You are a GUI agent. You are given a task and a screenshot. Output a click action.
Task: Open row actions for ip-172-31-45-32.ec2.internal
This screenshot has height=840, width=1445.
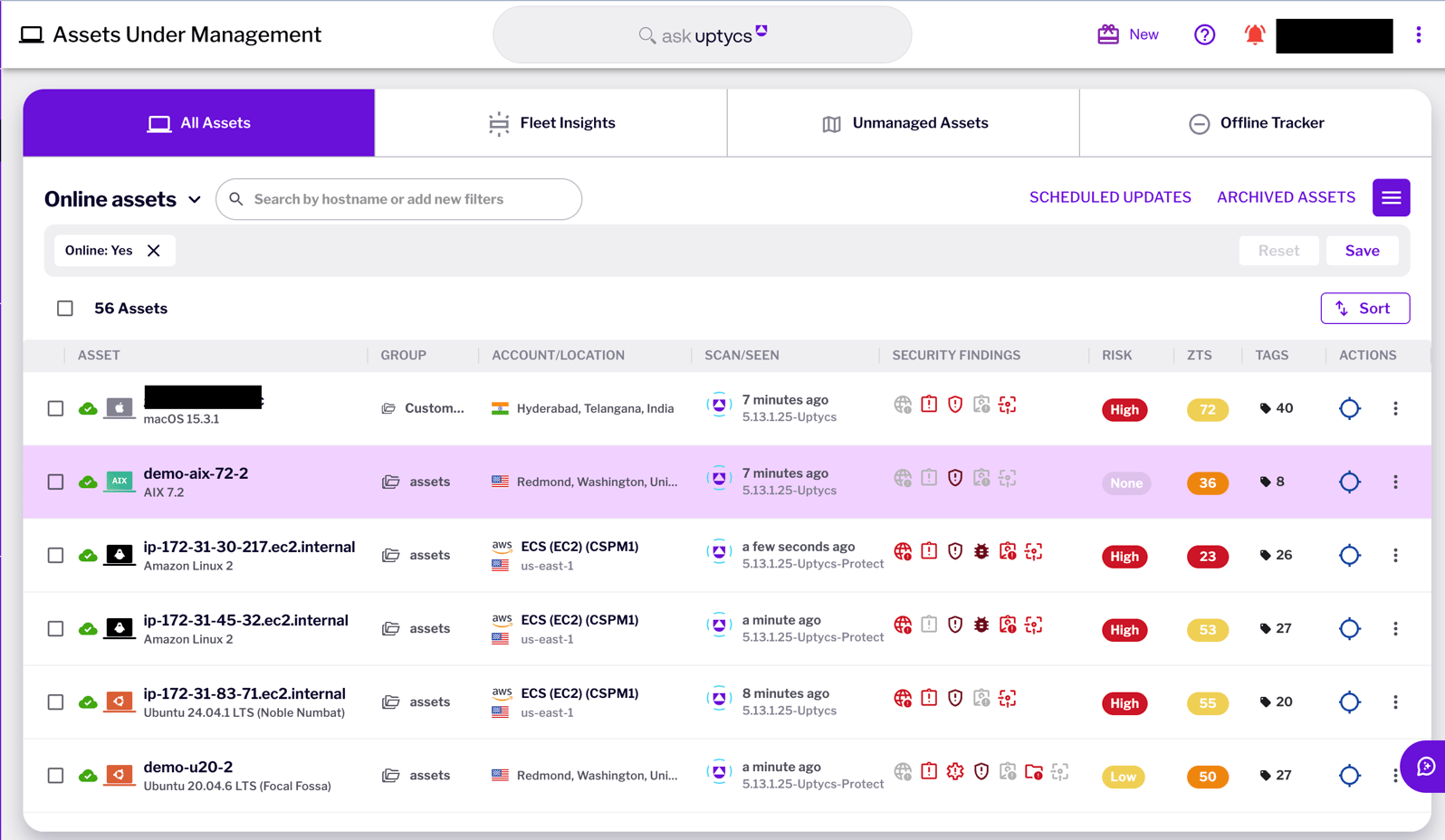pos(1395,628)
